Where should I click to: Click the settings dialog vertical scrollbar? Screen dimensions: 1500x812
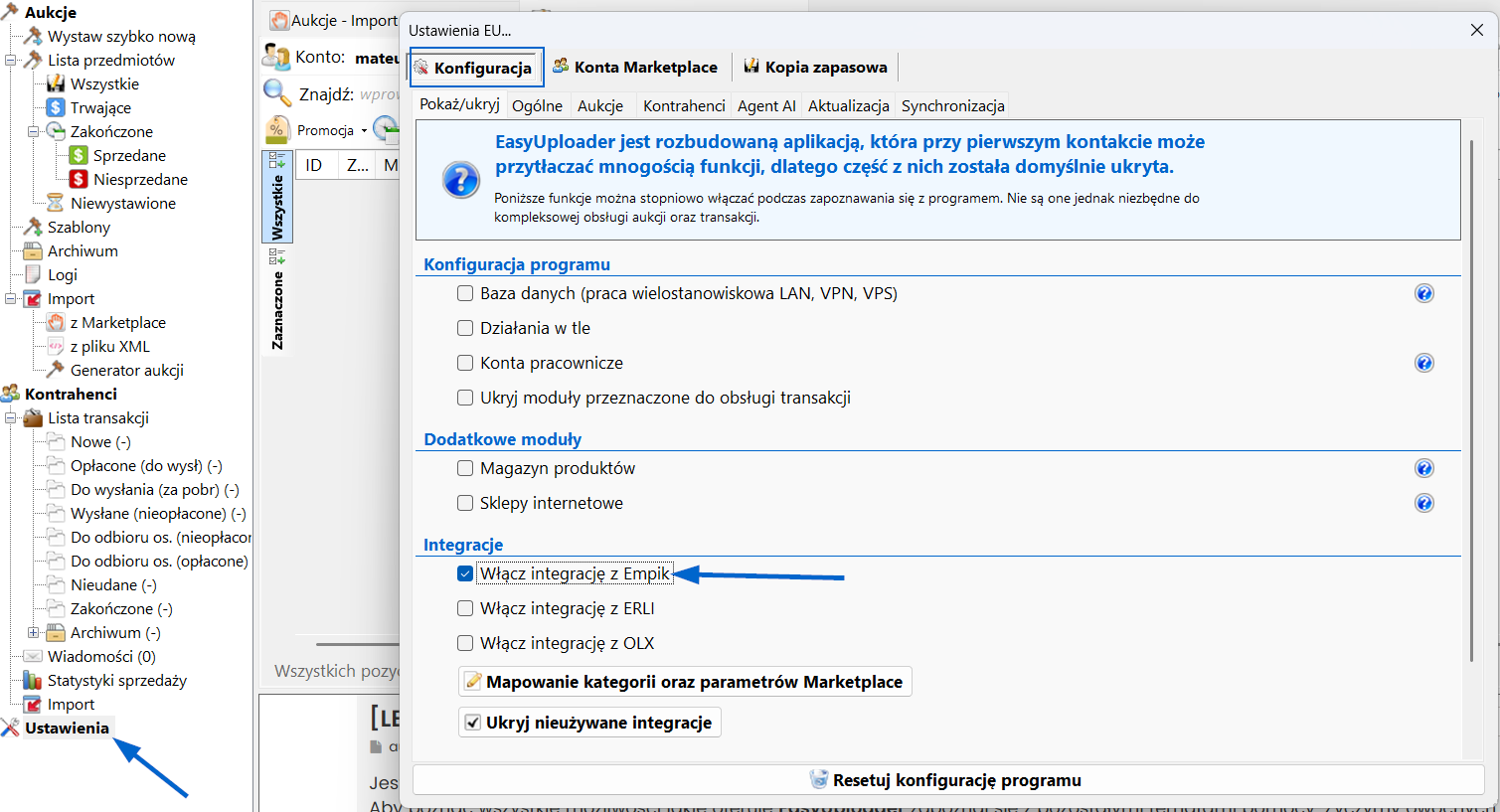point(1470,398)
